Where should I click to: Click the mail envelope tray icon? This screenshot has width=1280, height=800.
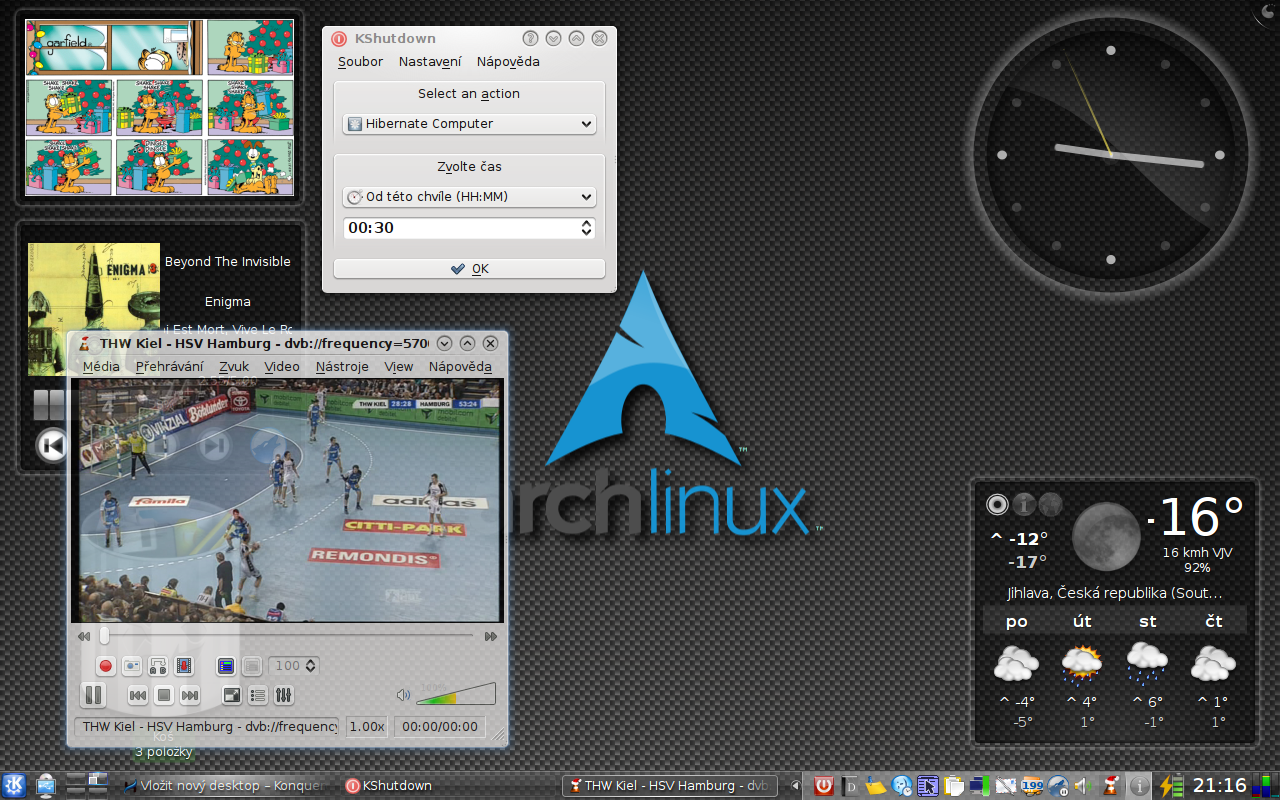tap(1006, 786)
